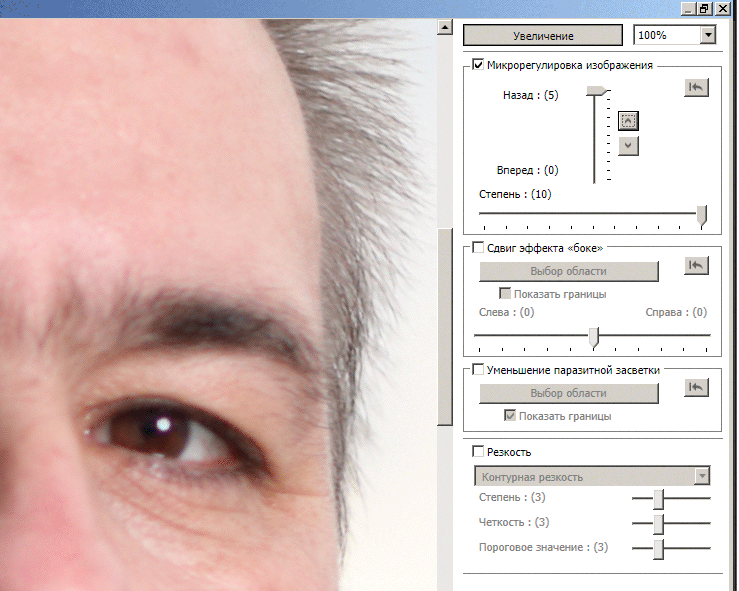Tick the Резкость checkbox
Image resolution: width=739 pixels, height=591 pixels.
tap(478, 451)
